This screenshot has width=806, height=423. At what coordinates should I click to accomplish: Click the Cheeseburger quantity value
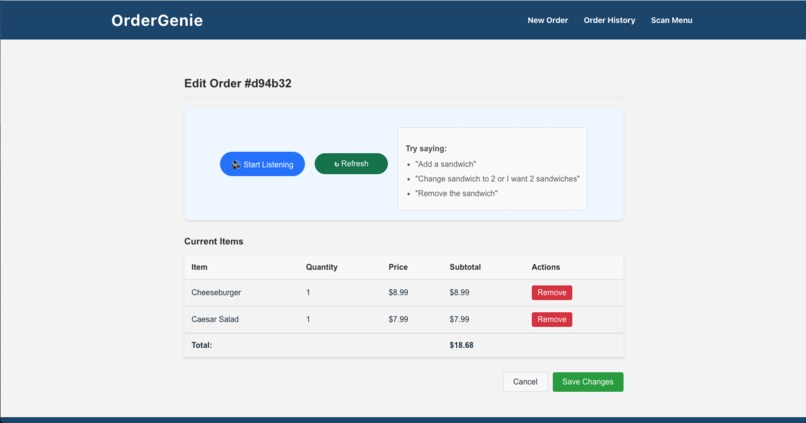coord(308,292)
